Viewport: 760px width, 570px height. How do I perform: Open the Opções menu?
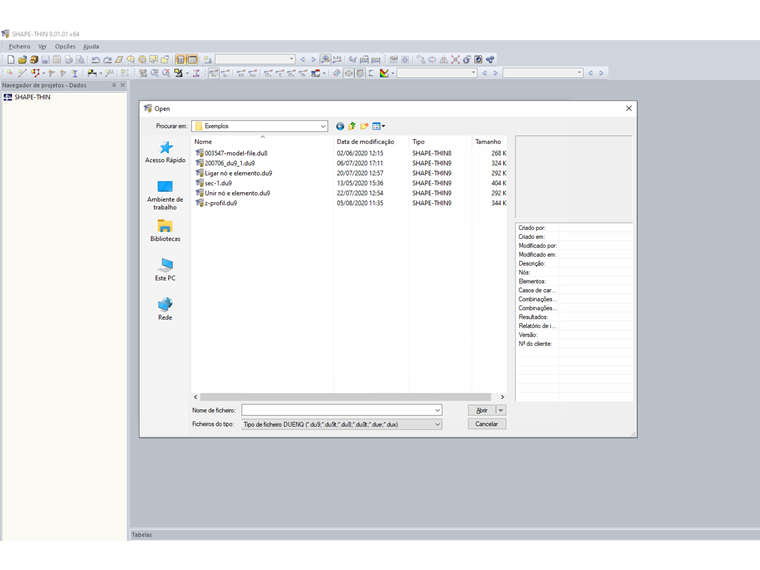pyautogui.click(x=65, y=47)
